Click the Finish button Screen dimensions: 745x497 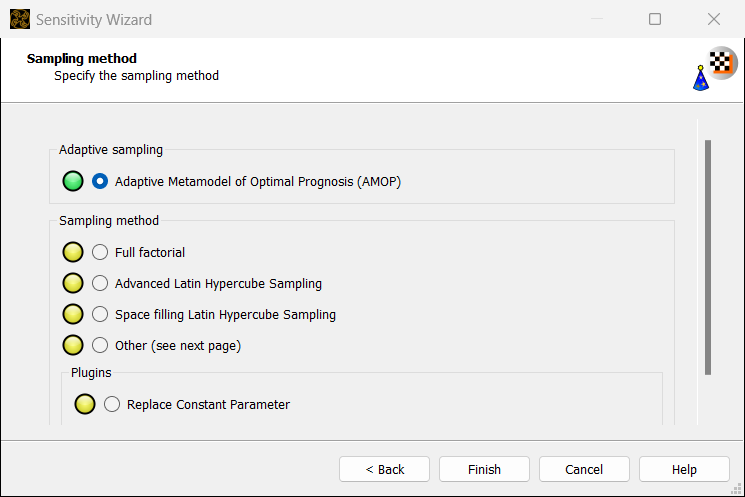[484, 469]
